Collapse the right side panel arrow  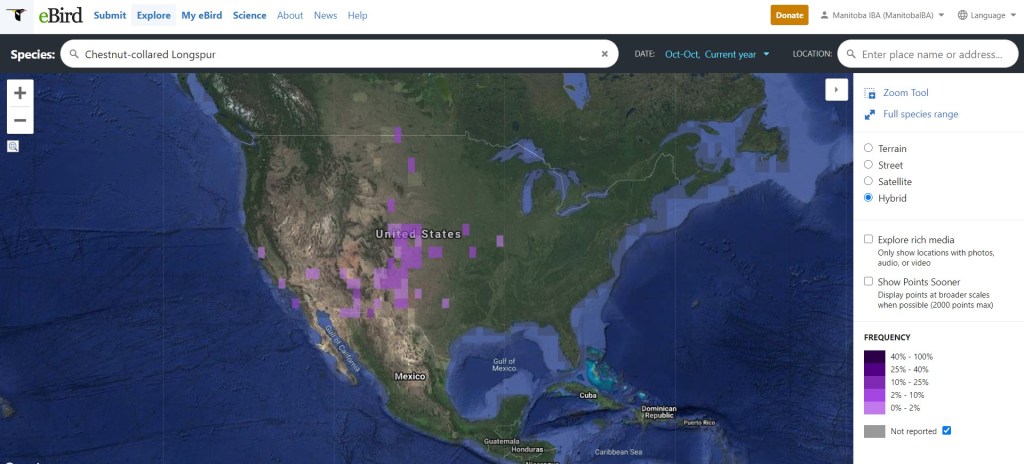click(x=836, y=89)
